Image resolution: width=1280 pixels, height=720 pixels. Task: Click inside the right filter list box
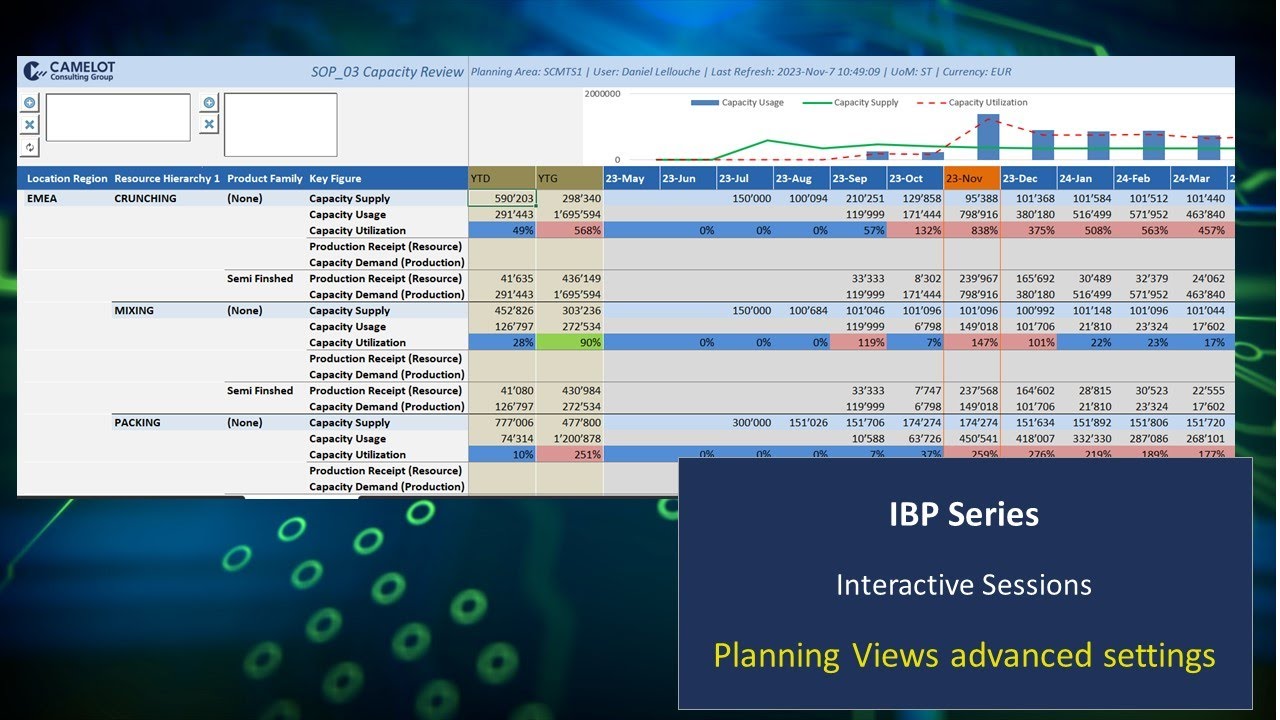click(x=281, y=125)
